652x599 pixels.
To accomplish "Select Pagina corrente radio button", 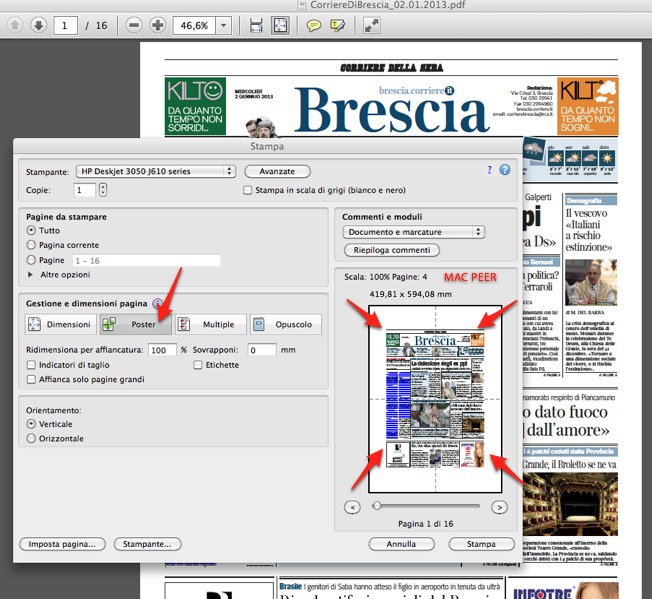I will (x=31, y=245).
